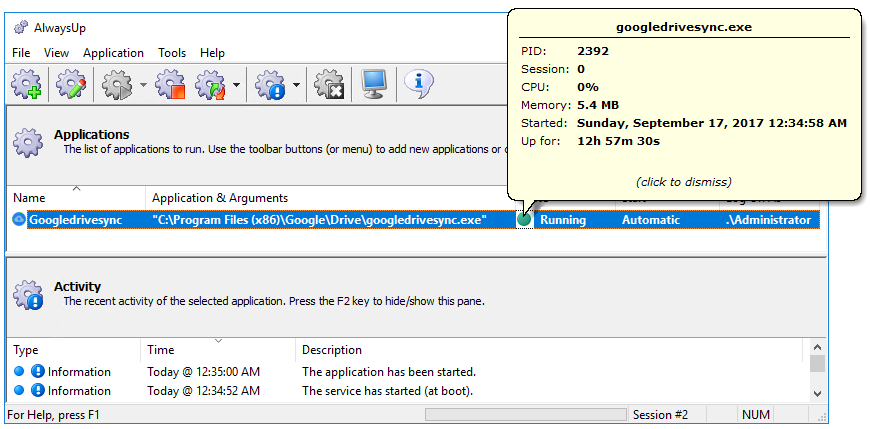
Task: Click the Description column header in Activity
Action: click(549, 350)
